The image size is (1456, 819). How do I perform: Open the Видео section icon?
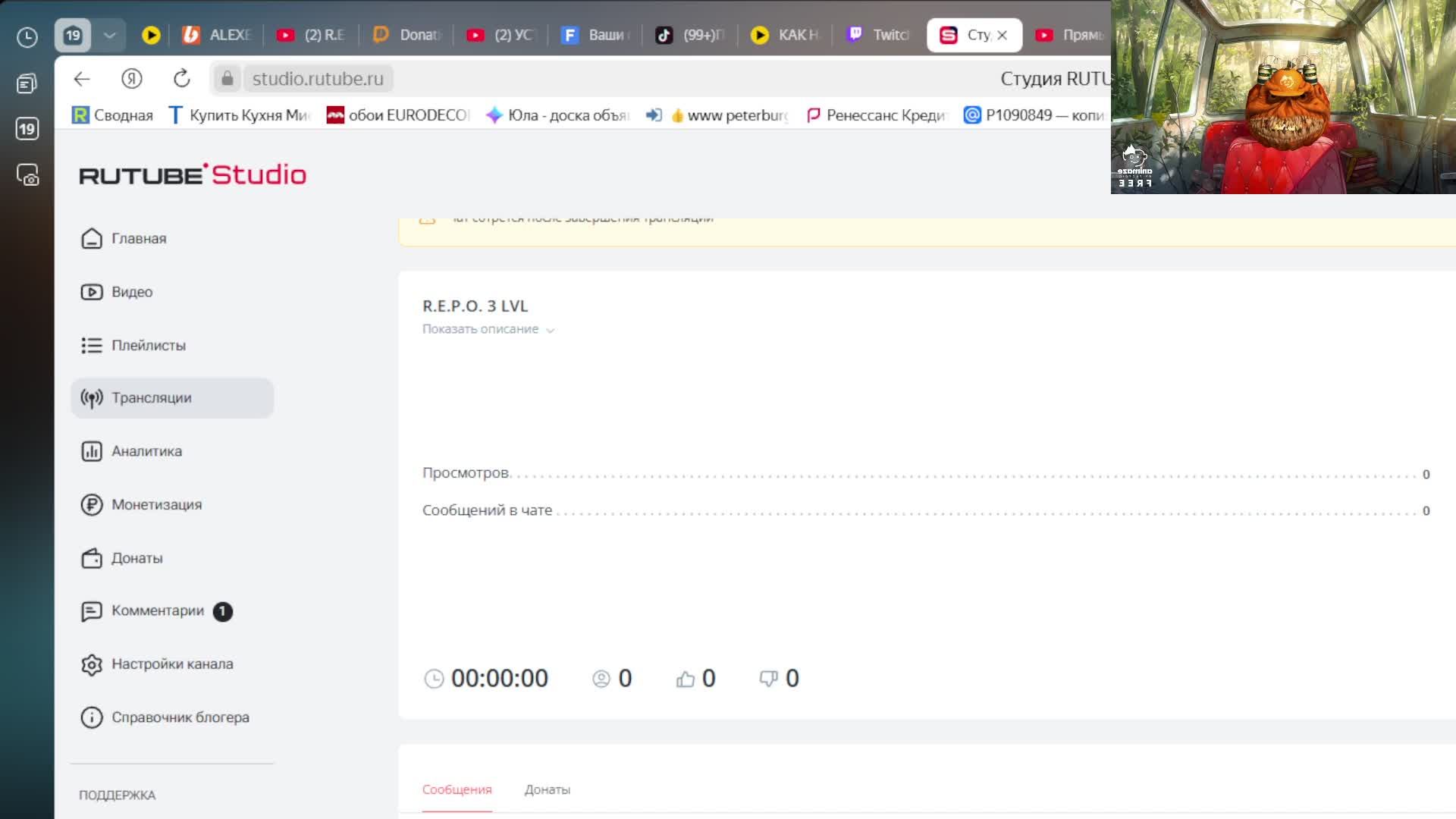point(92,292)
